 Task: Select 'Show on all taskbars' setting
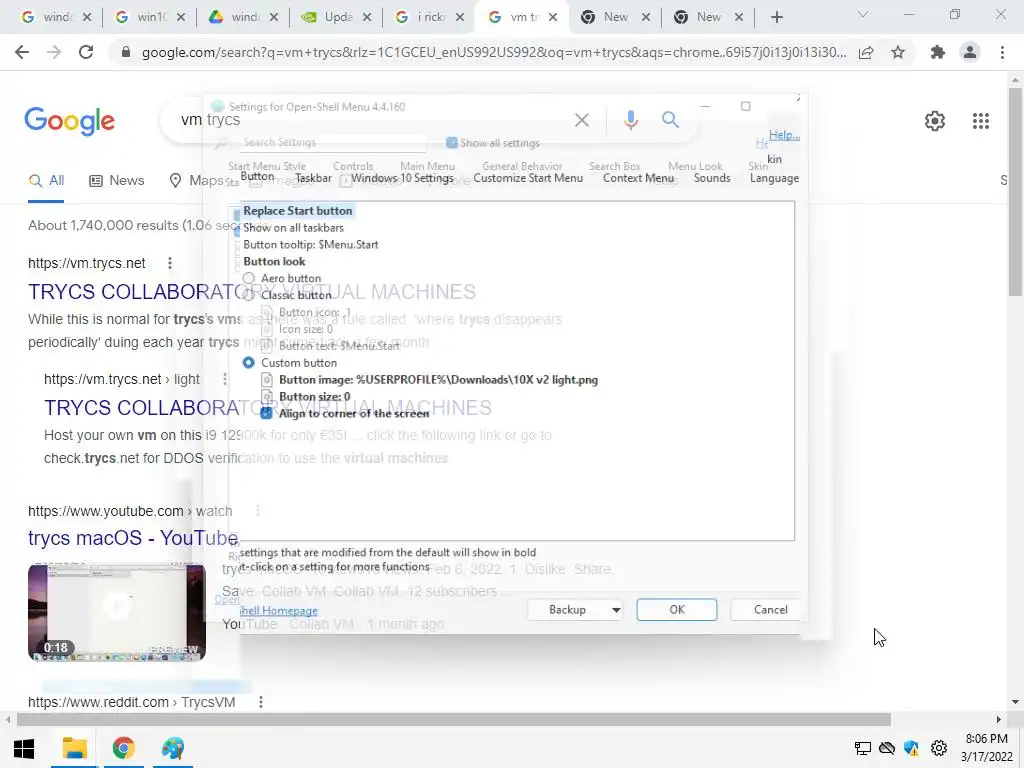293,228
